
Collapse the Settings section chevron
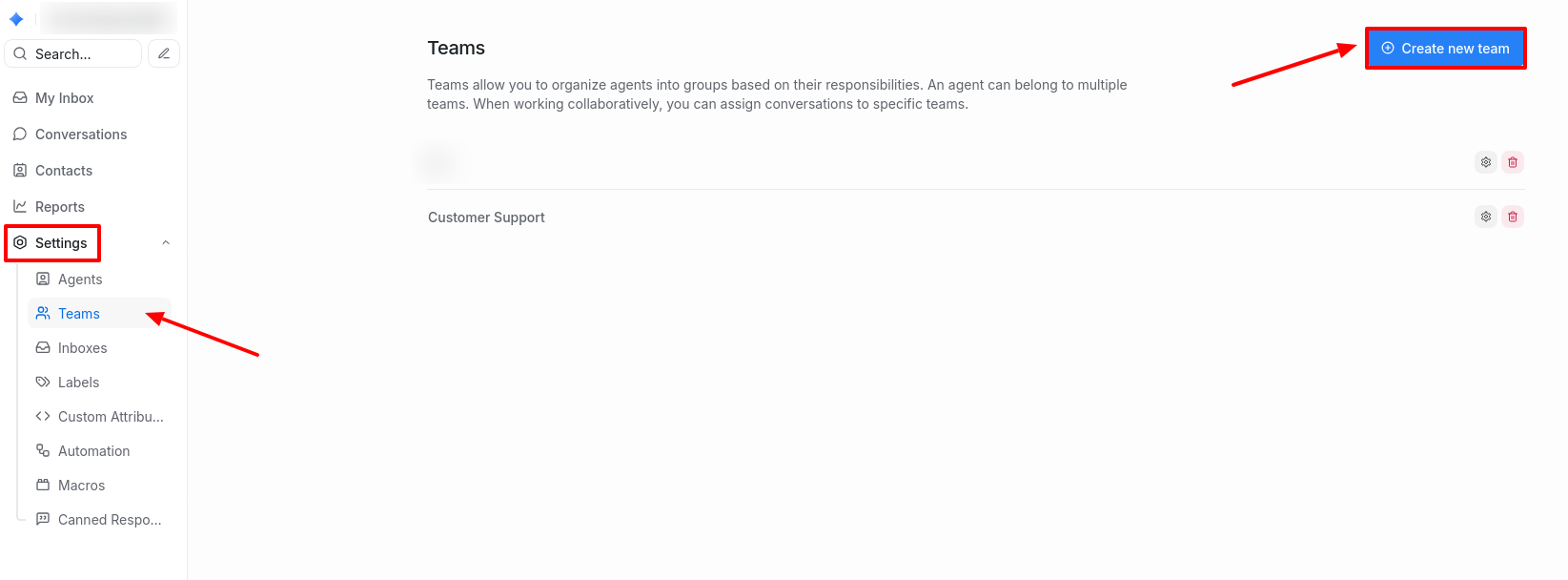(166, 242)
